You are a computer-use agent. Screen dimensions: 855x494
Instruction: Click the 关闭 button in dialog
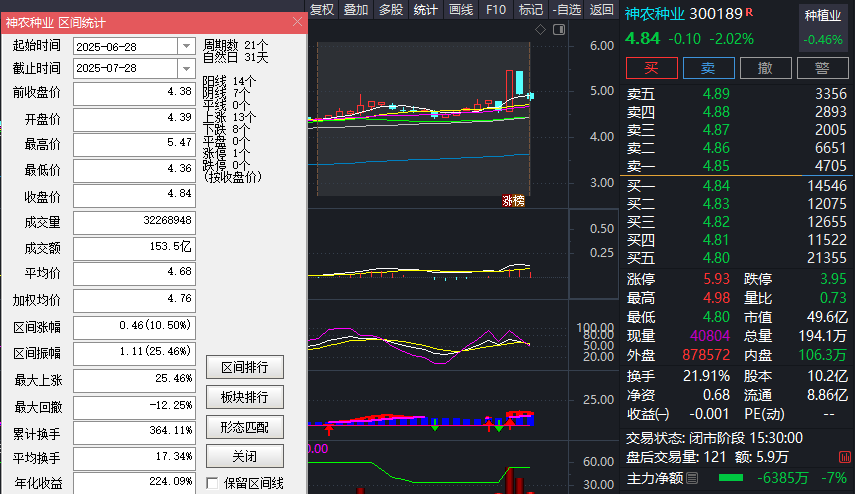[x=245, y=456]
